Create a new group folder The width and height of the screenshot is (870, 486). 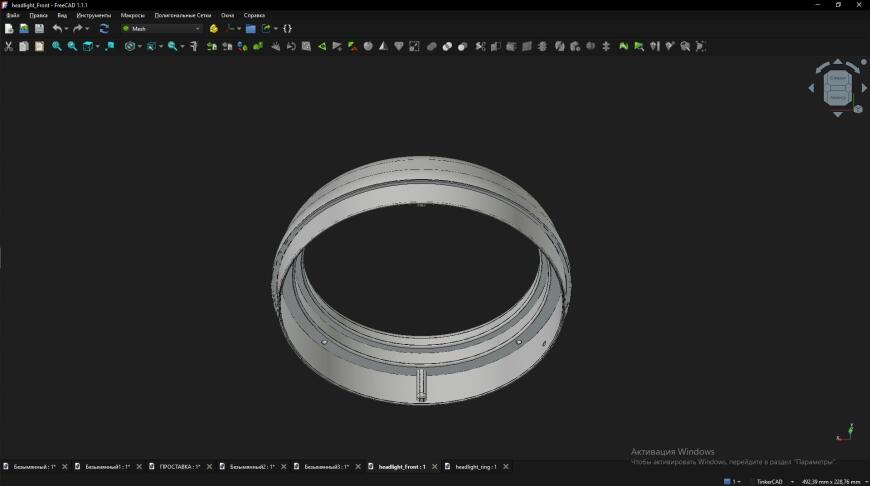pos(251,28)
